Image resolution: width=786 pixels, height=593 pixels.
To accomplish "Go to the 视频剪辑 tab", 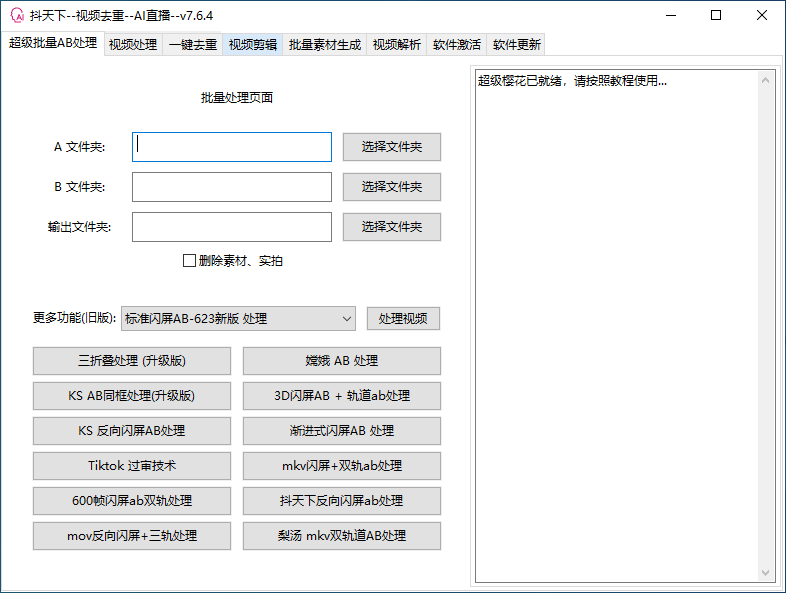I will (253, 45).
